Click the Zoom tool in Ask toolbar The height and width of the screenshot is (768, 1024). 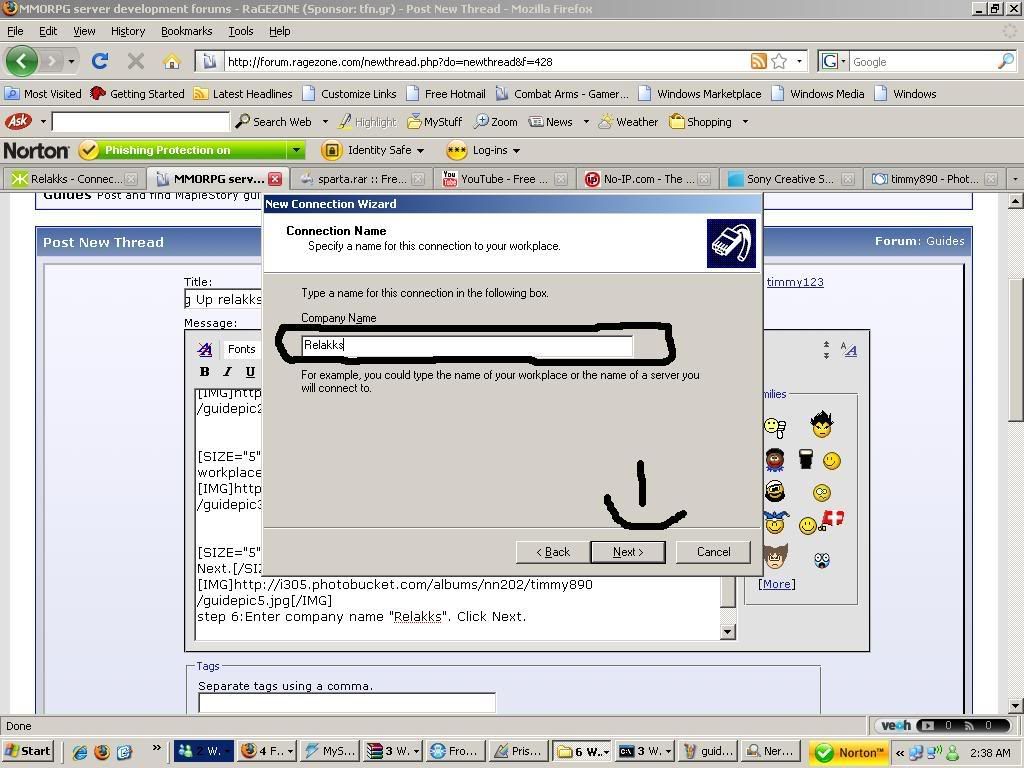coord(496,121)
